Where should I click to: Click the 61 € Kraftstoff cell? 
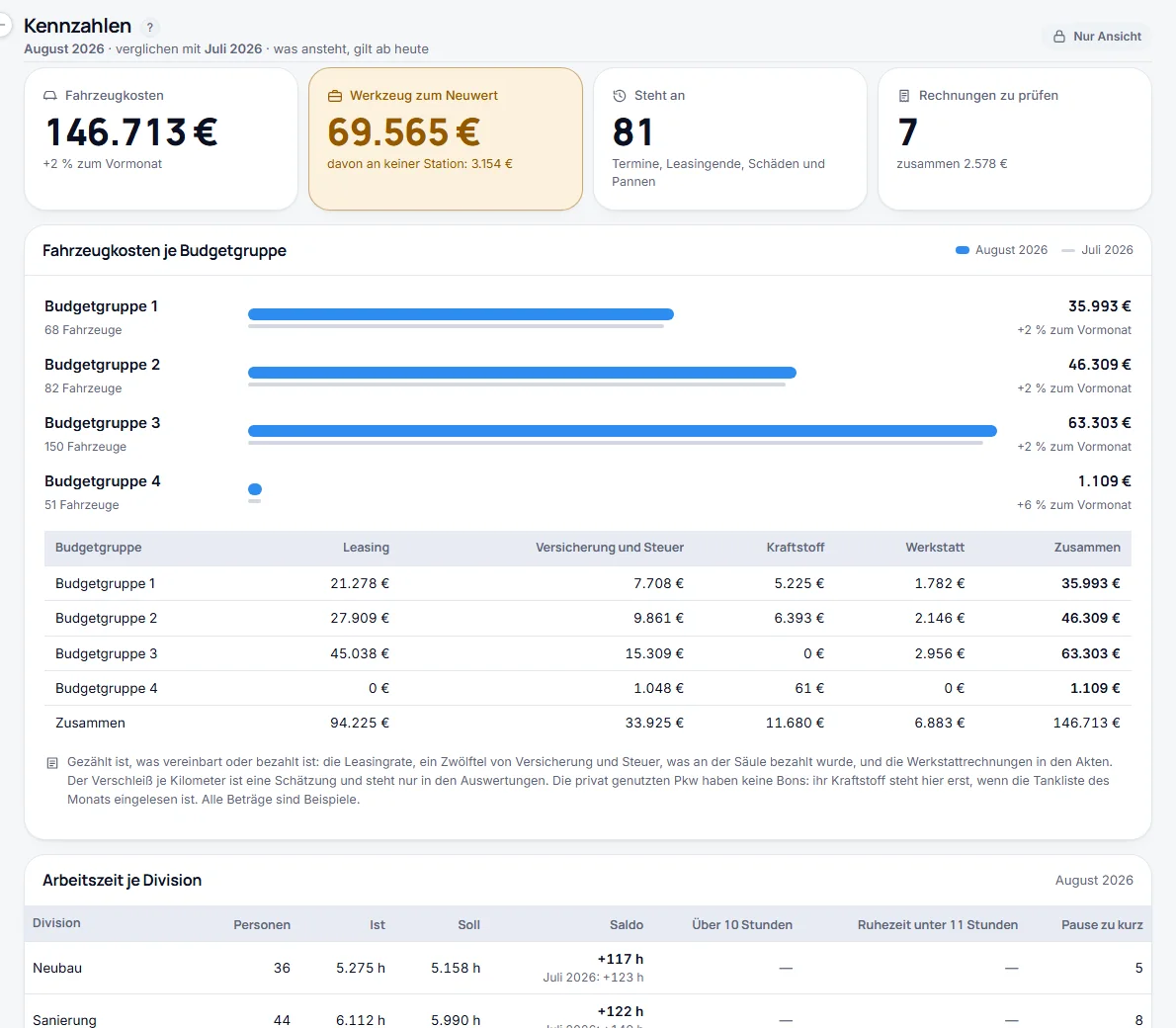(809, 688)
